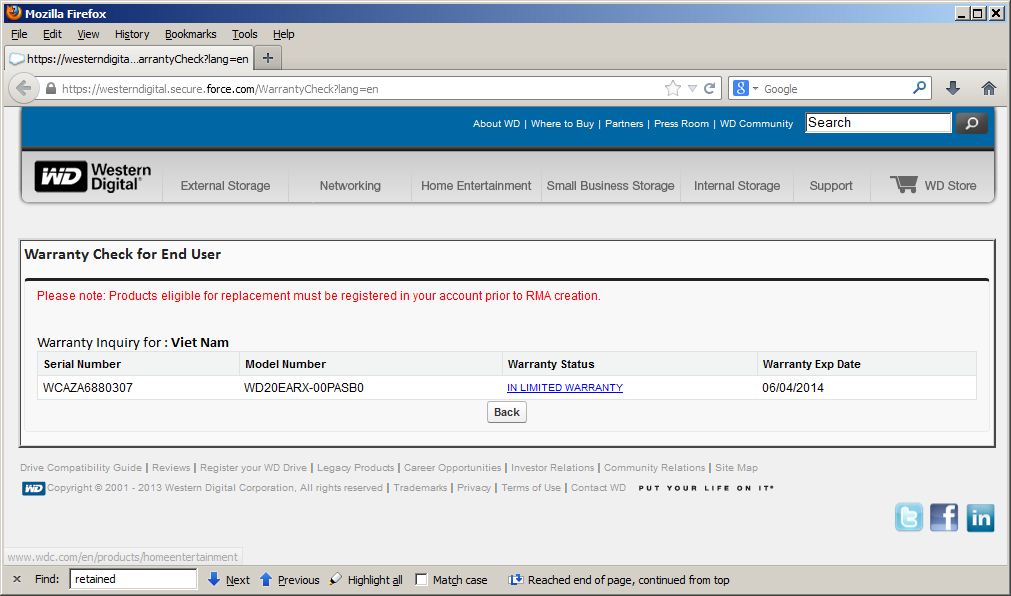Open the Bookmarks menu

pyautogui.click(x=191, y=34)
